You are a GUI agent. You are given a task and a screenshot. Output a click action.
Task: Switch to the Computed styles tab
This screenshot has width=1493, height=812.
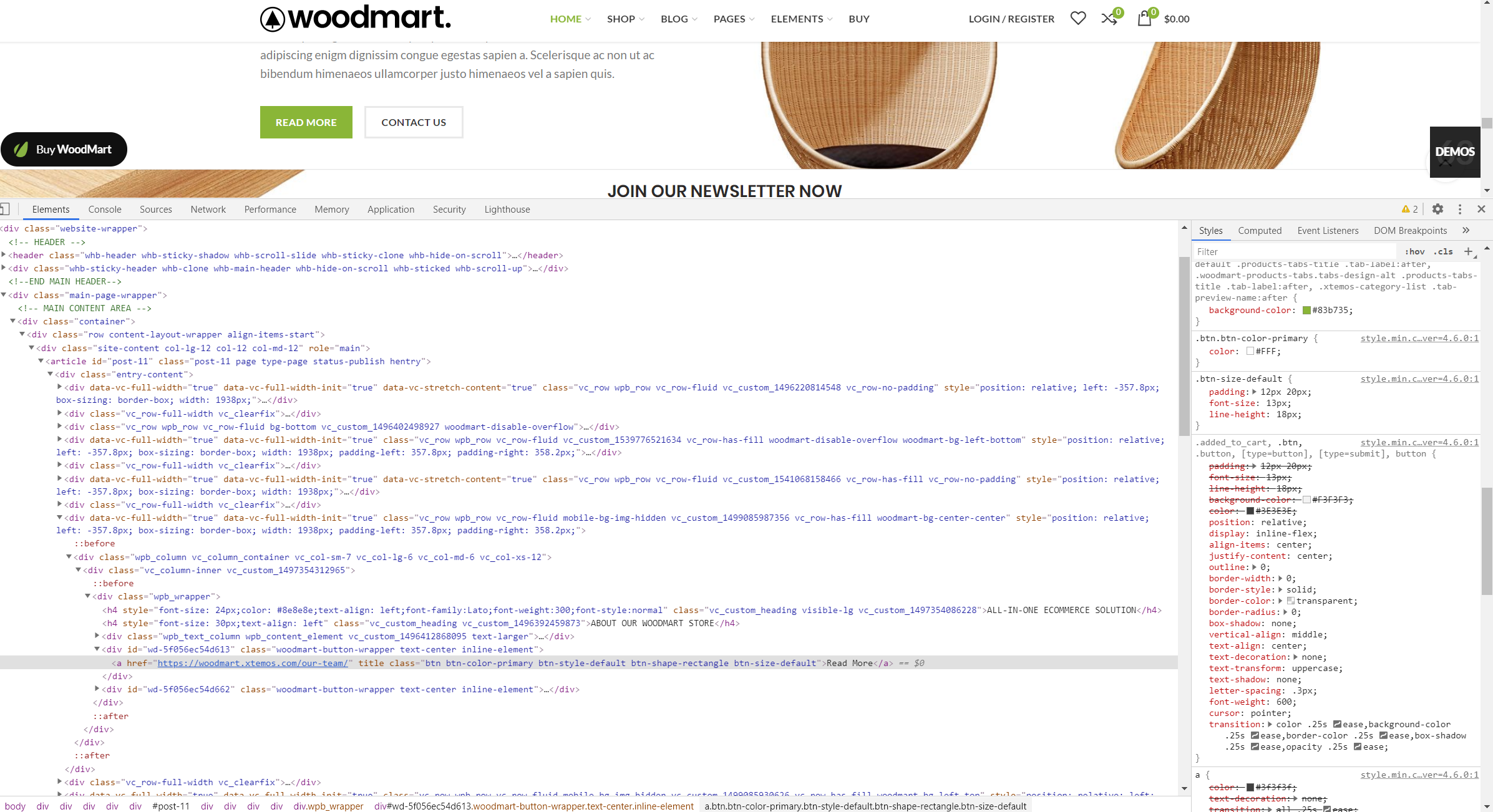[x=1259, y=230]
